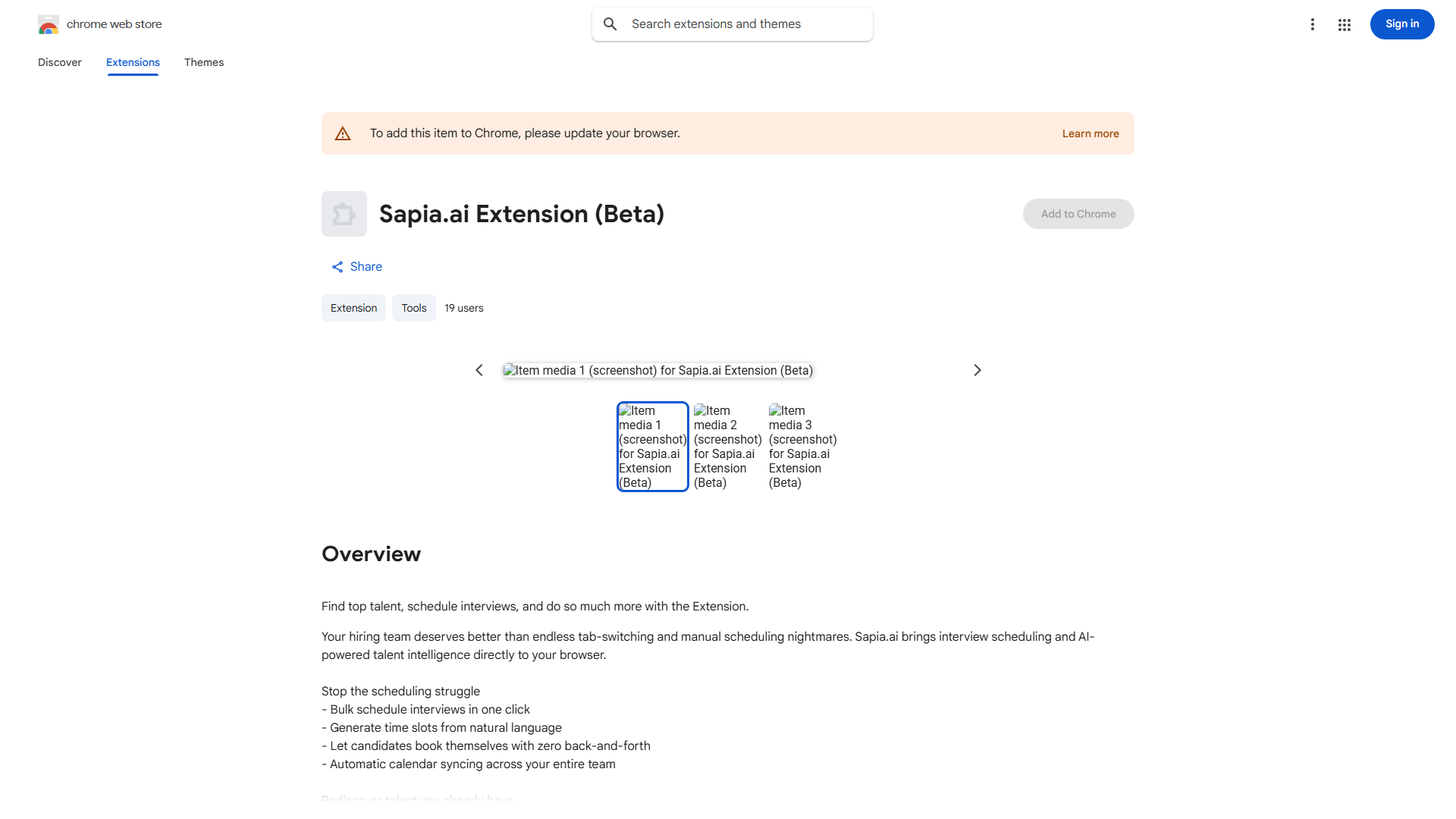Click the Share icon next to Sapia.ai
This screenshot has height=819, width=1456.
337,266
